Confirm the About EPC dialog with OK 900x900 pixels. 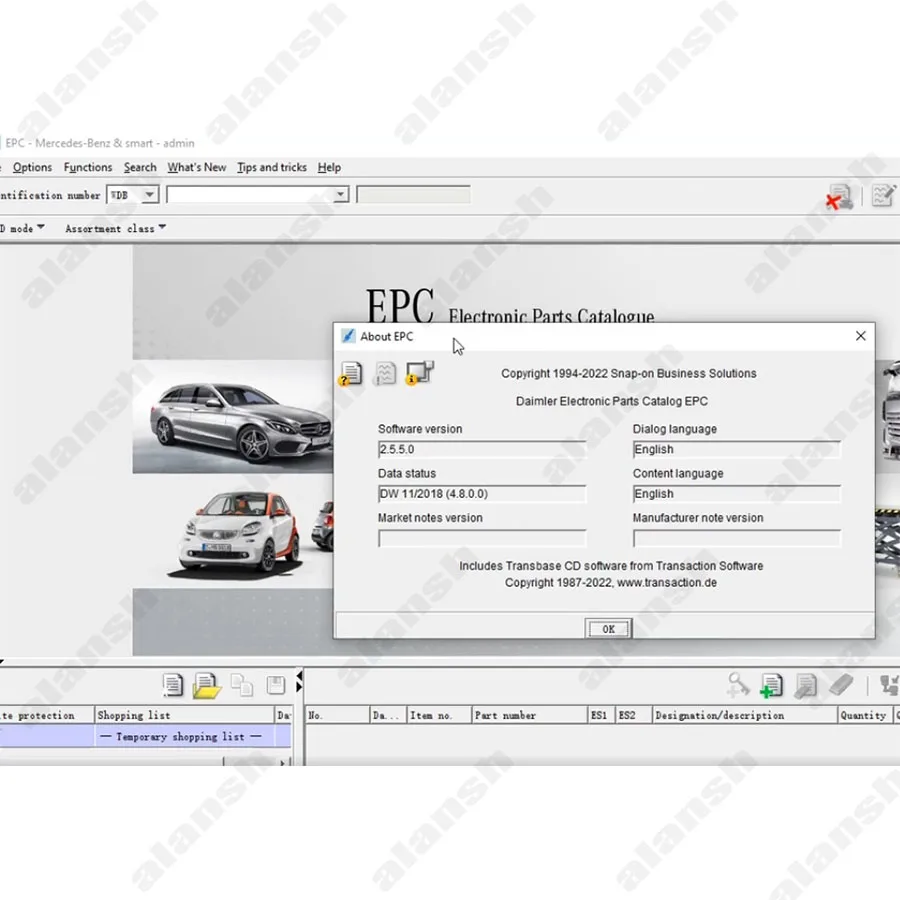click(x=608, y=629)
